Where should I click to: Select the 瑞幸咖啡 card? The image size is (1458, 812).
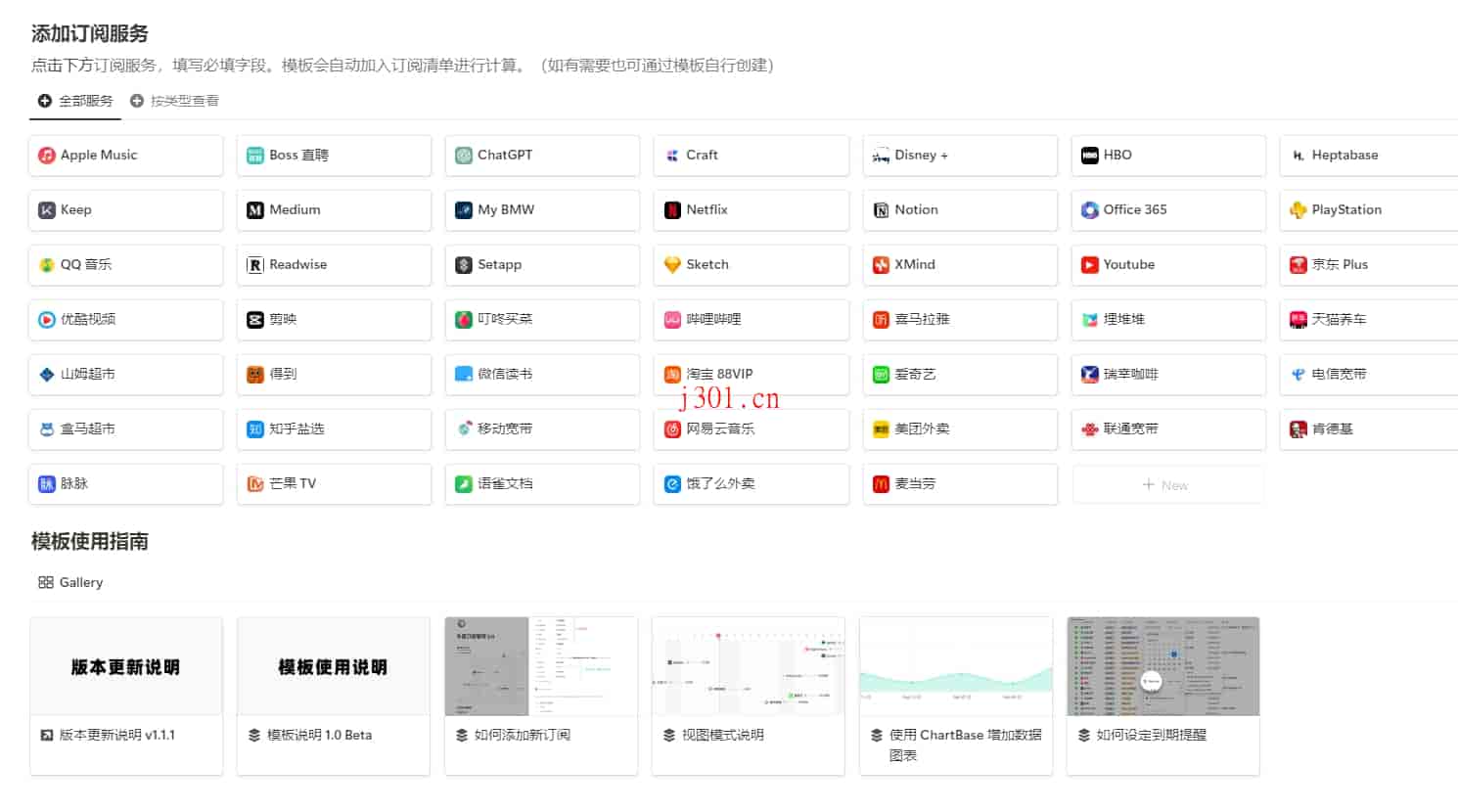click(1167, 375)
